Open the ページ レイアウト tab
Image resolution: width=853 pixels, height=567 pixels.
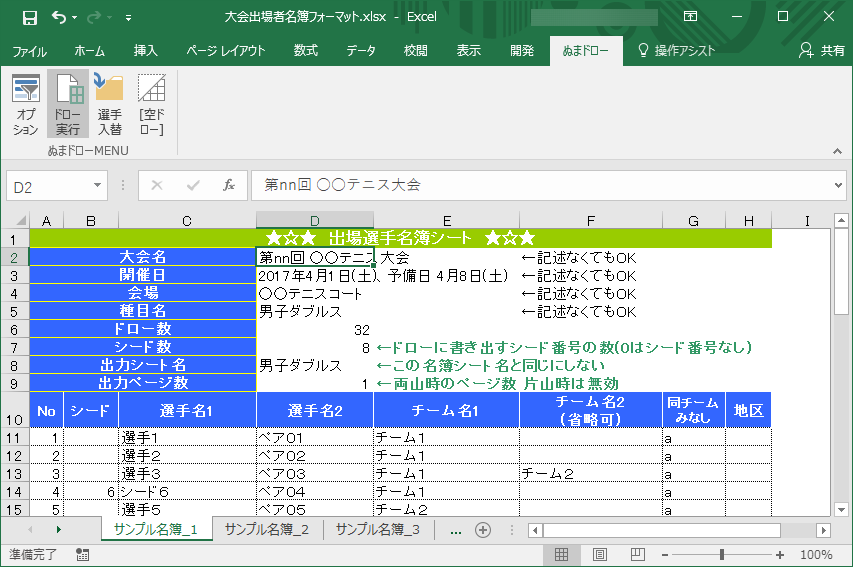pos(226,51)
